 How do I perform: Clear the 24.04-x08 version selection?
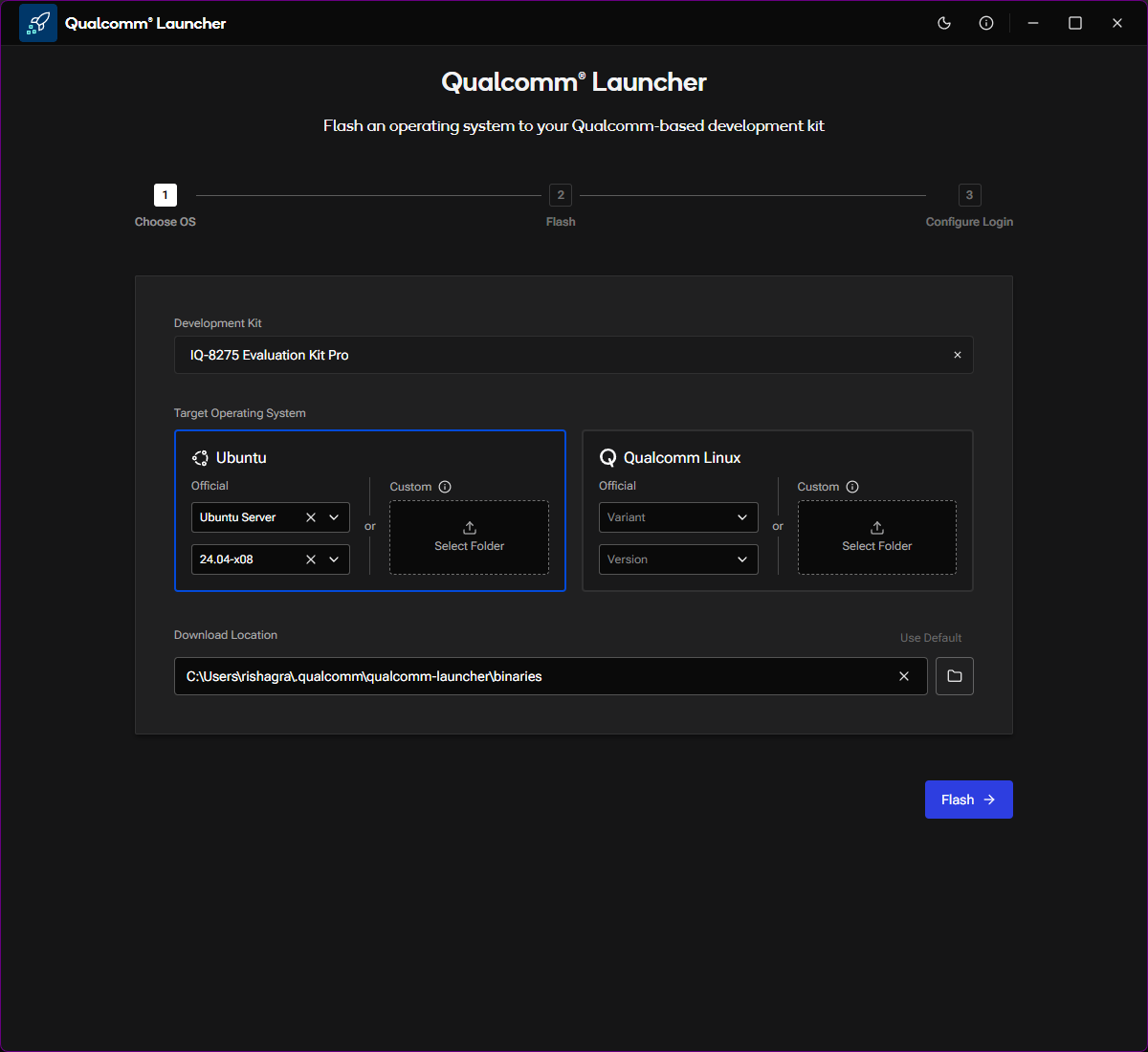pyautogui.click(x=311, y=559)
